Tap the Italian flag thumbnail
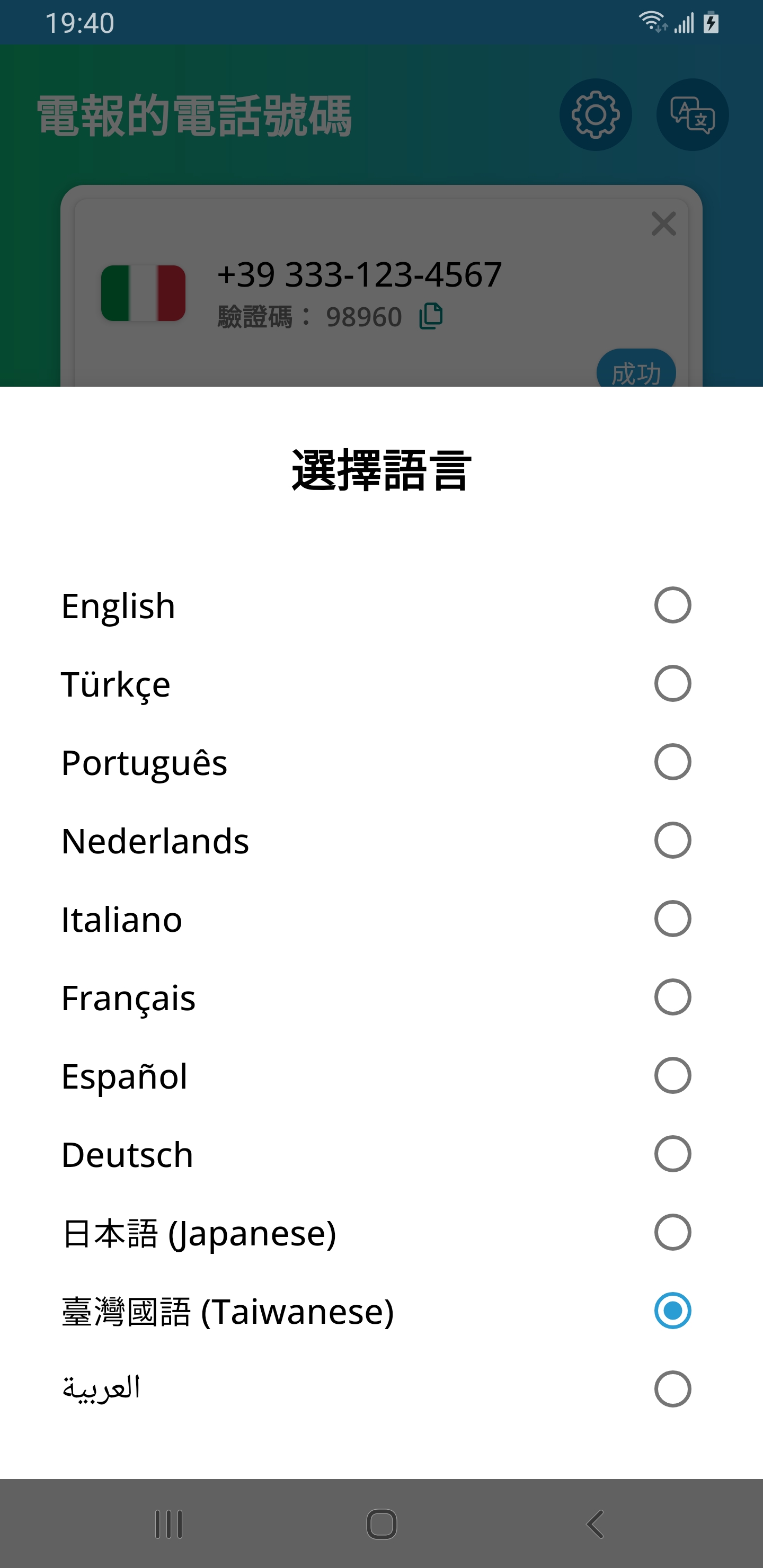This screenshot has height=1568, width=763. coord(143,293)
